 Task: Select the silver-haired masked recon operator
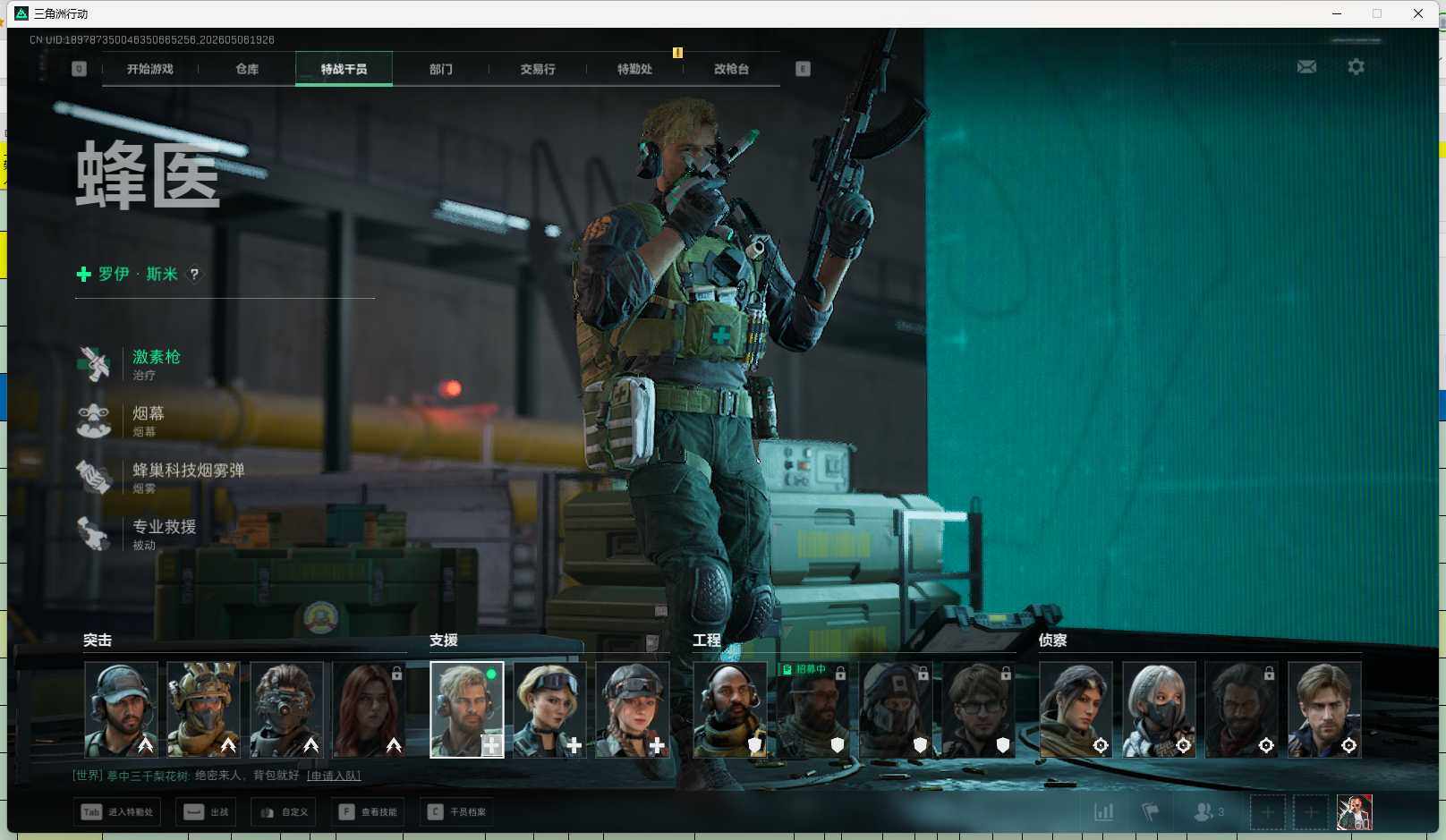(1159, 709)
